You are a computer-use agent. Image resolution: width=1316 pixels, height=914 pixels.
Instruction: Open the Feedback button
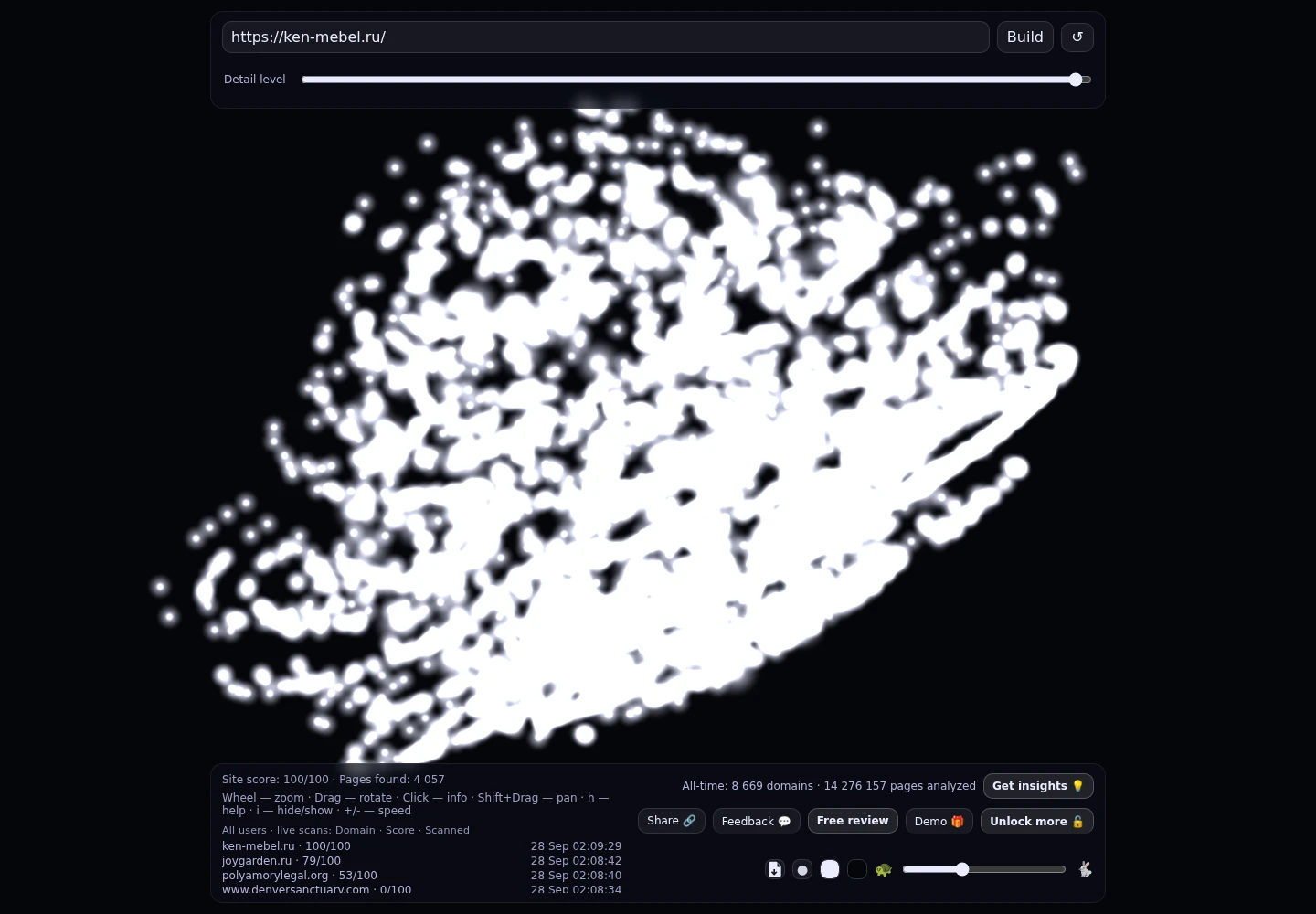757,821
